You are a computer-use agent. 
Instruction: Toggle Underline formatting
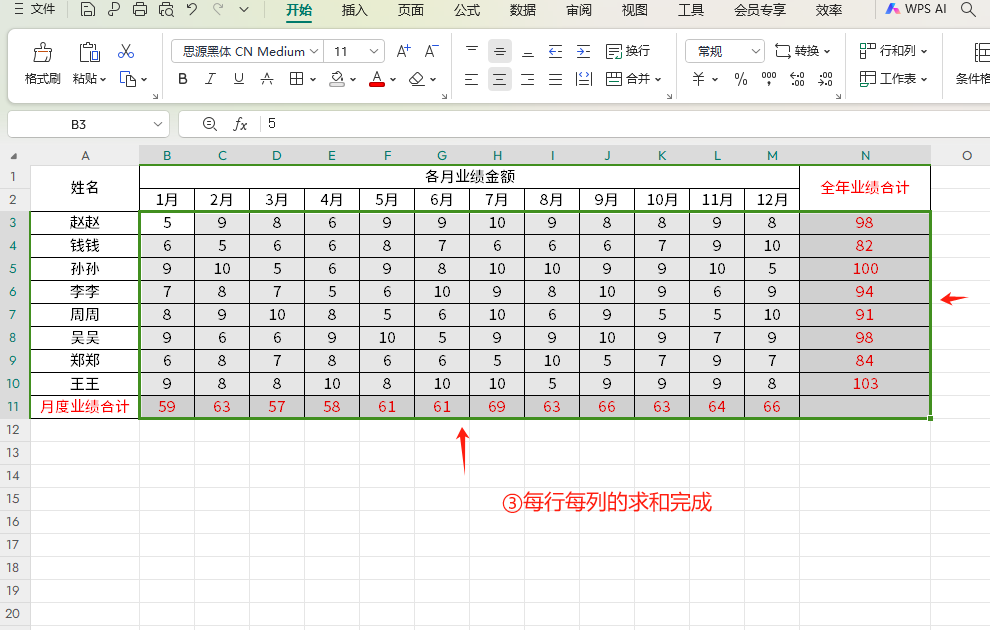pos(239,79)
